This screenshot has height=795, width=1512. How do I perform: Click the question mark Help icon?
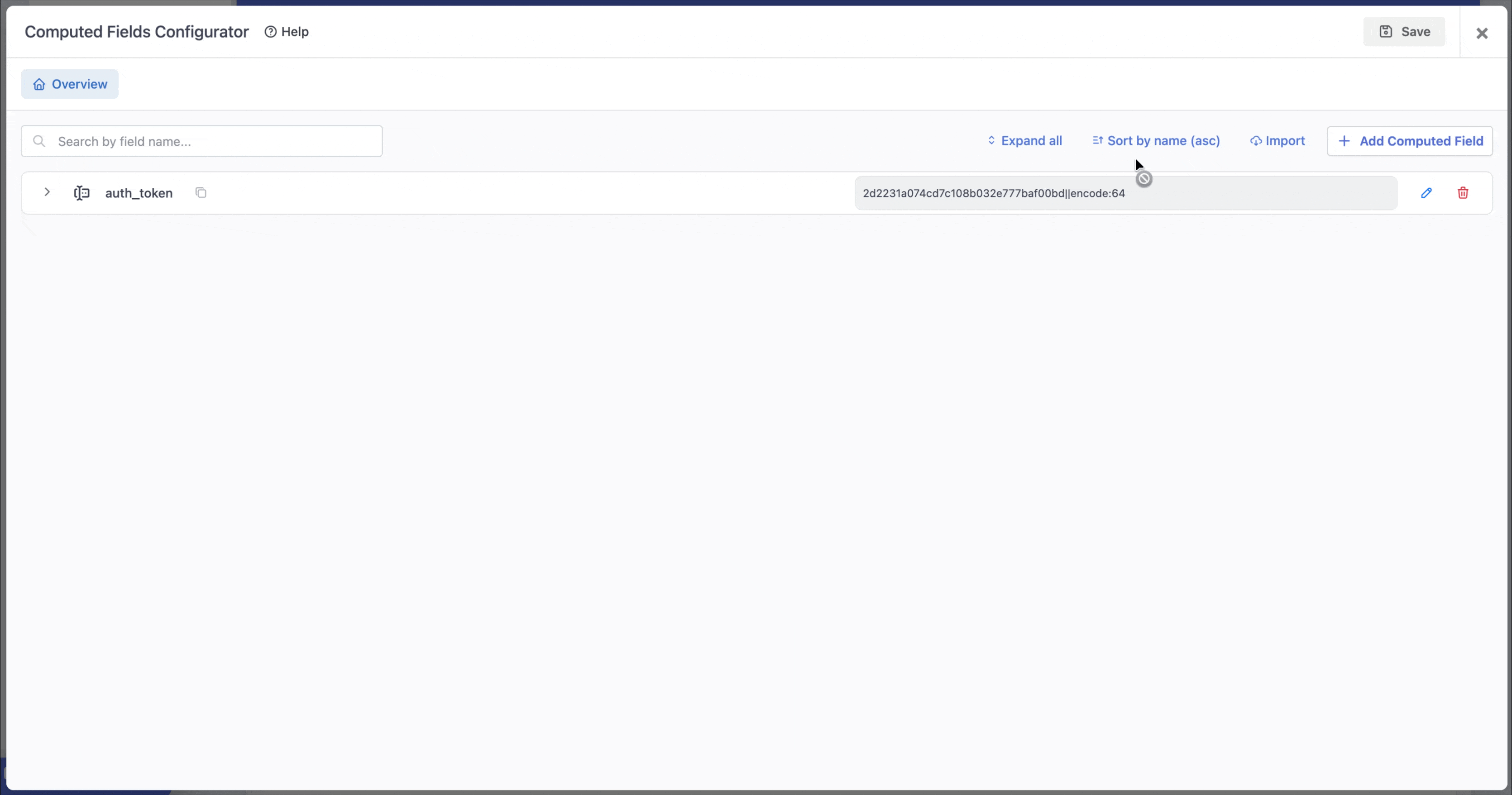(270, 32)
